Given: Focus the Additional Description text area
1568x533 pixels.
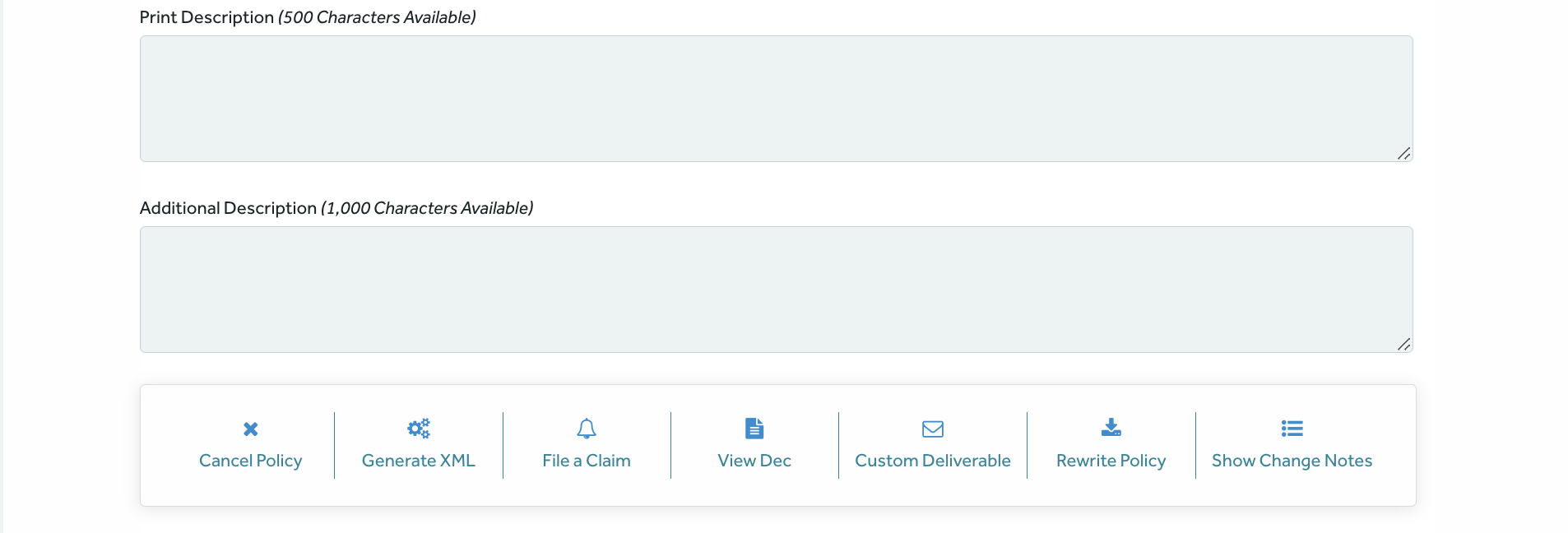Looking at the screenshot, I should (777, 290).
